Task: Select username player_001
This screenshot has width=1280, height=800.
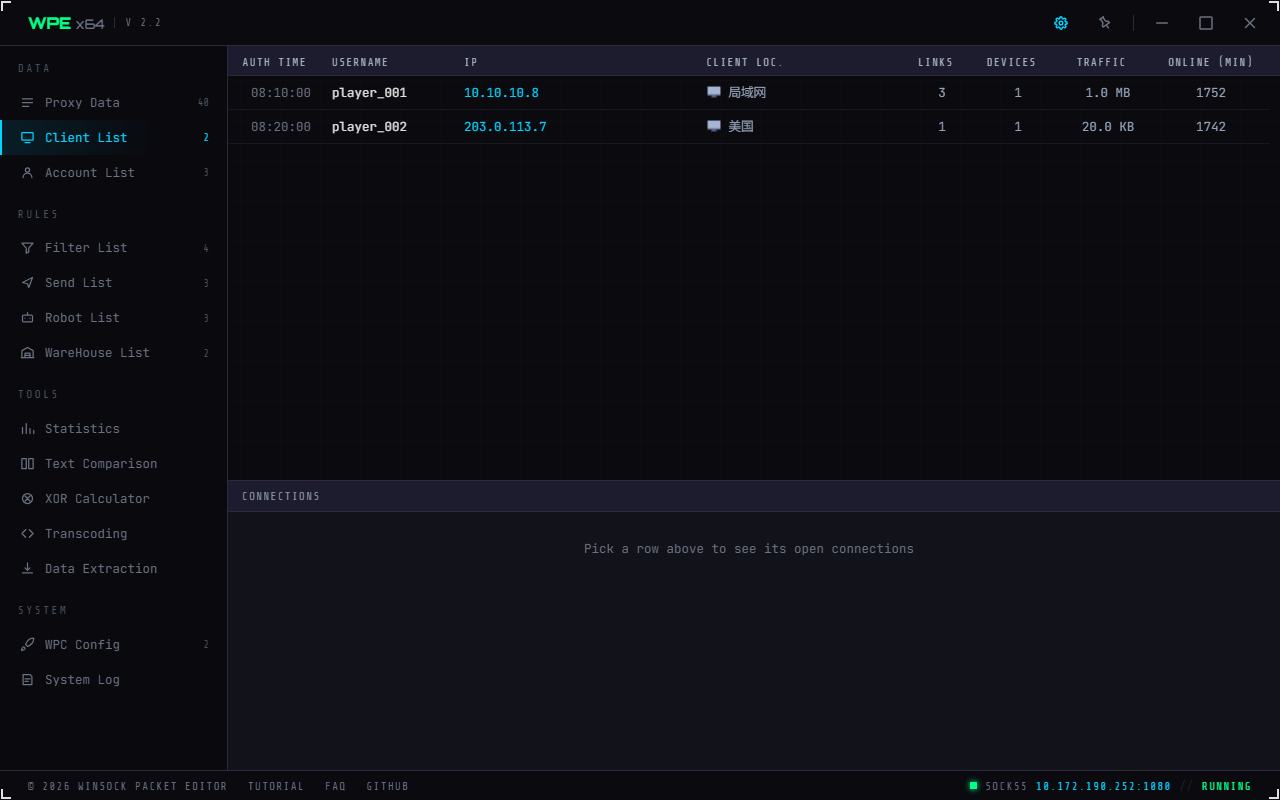Action: point(369,93)
